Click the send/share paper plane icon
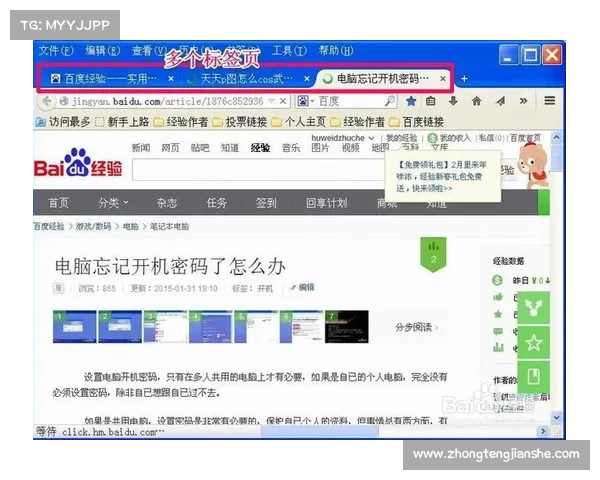This screenshot has width=600, height=480. point(501,101)
